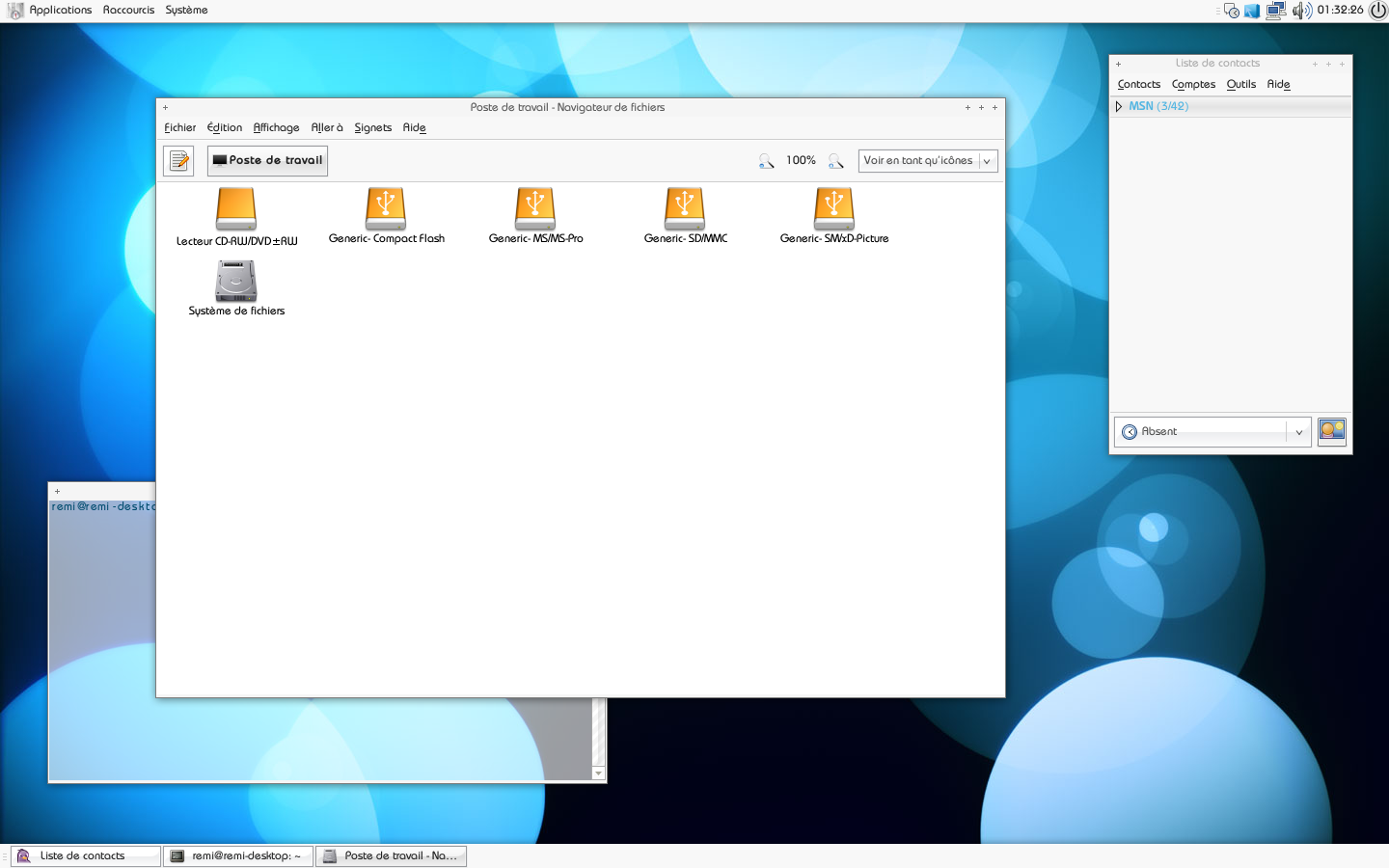Click the file browser window menu button

(x=165, y=108)
